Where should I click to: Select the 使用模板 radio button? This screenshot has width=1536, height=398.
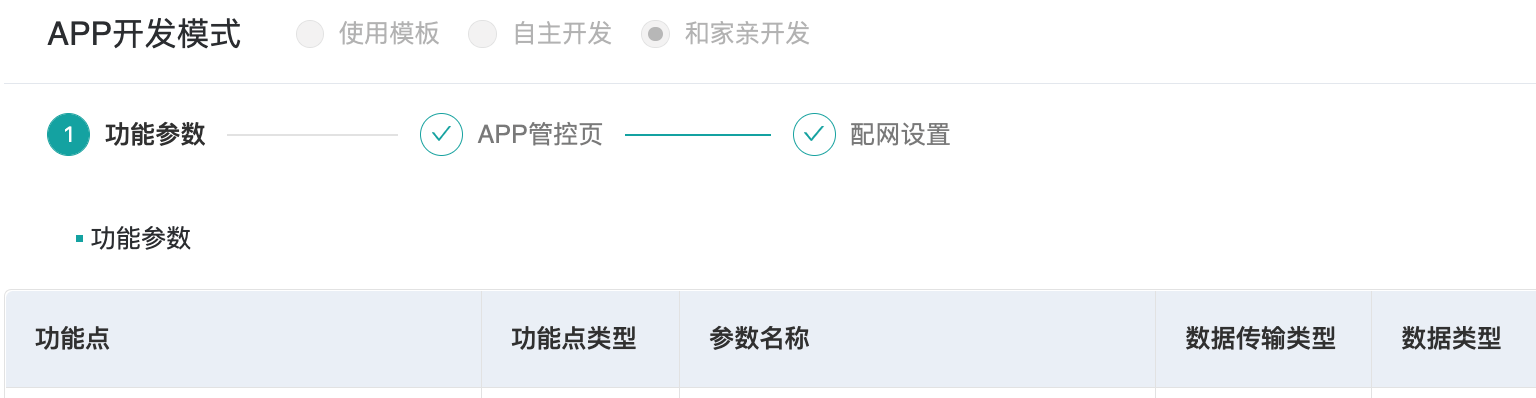tap(310, 34)
